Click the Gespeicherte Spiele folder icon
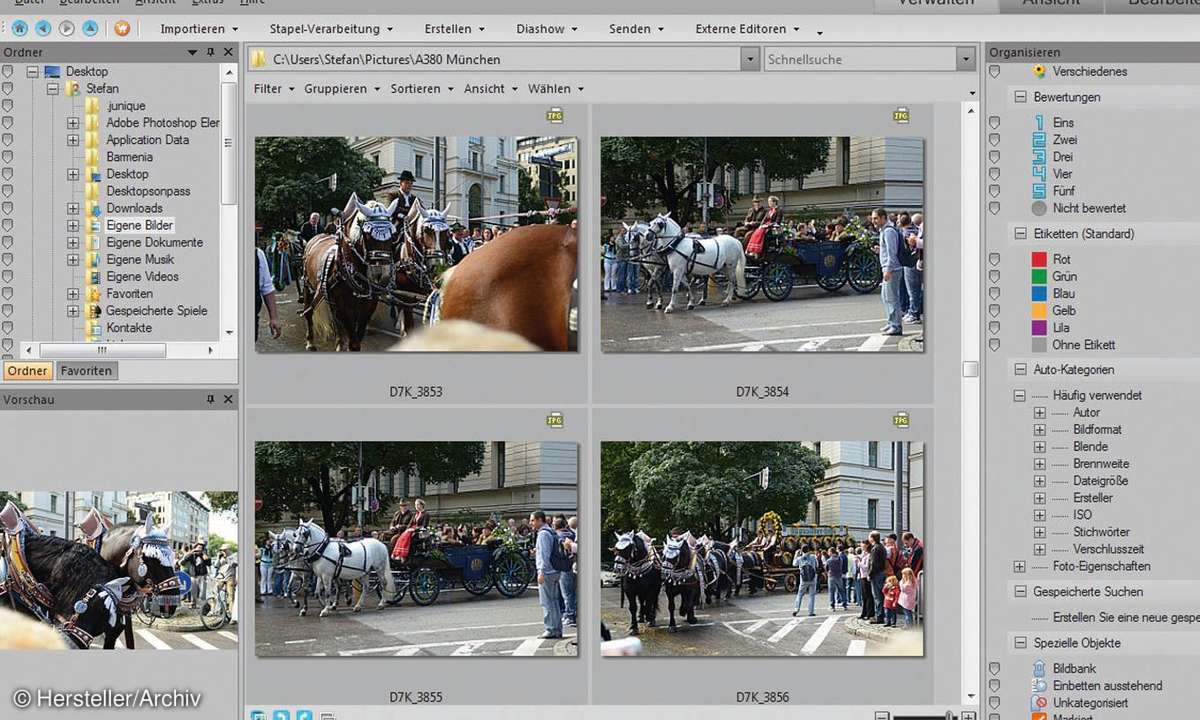The image size is (1200, 720). tap(93, 311)
